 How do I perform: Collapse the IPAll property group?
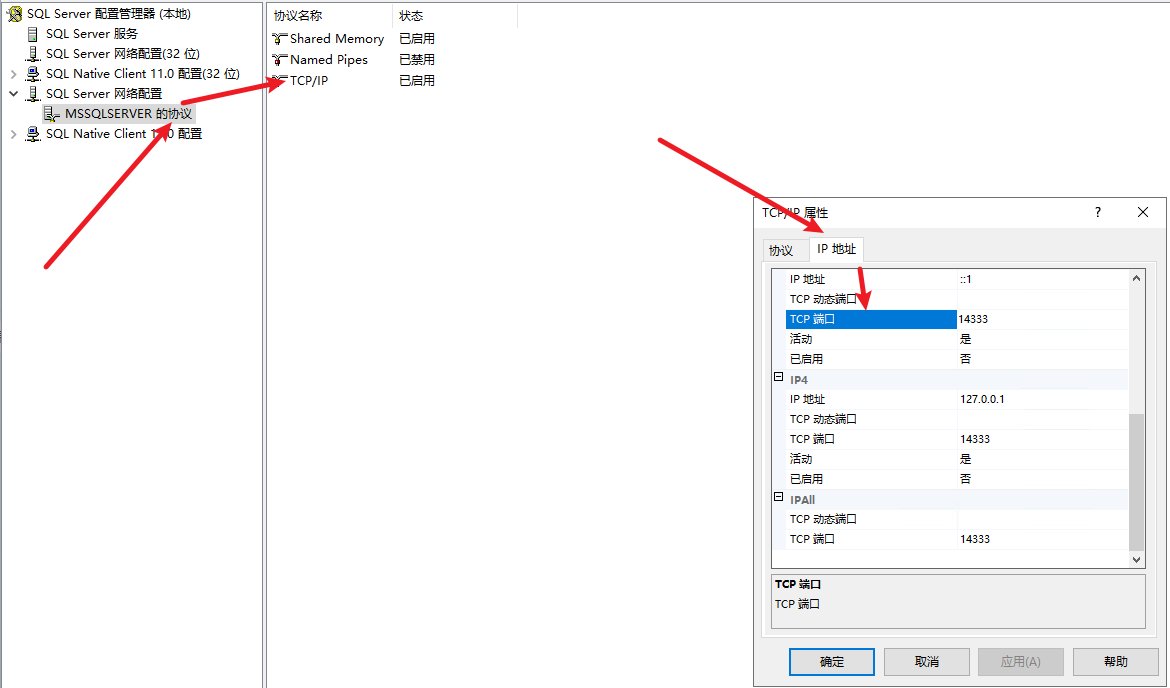click(x=779, y=498)
